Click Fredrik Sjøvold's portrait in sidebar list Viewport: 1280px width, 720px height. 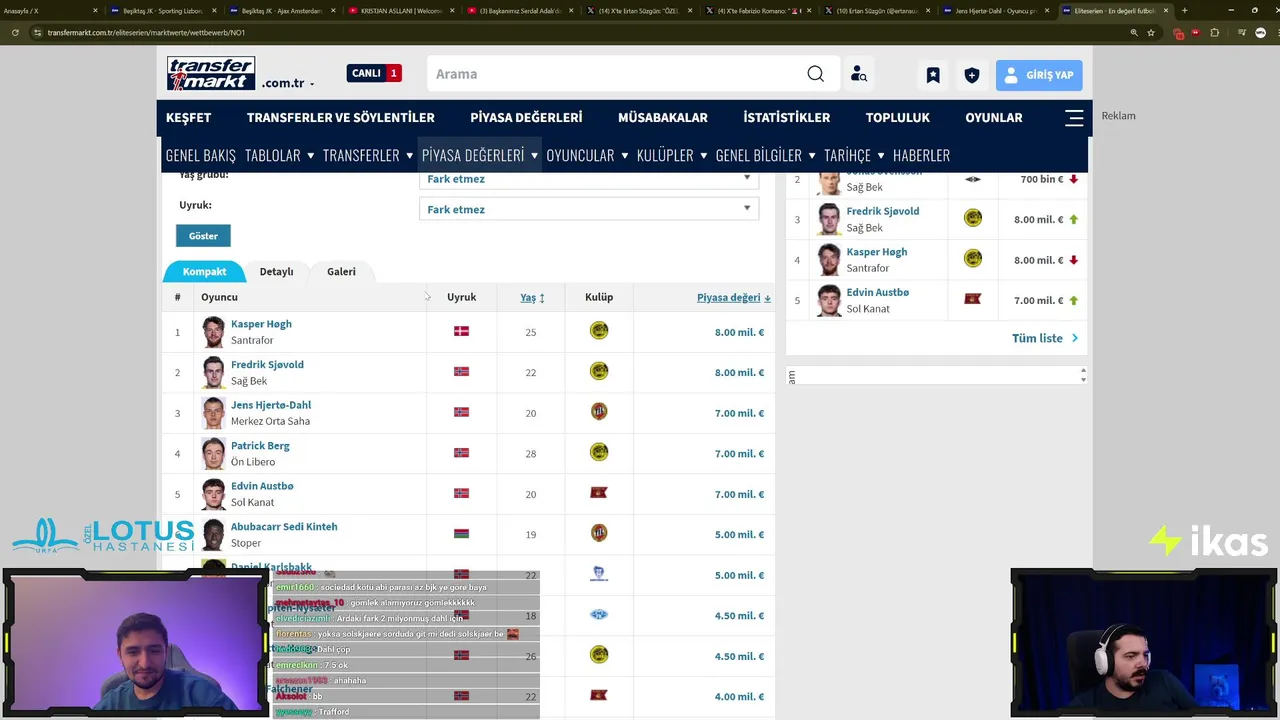828,219
